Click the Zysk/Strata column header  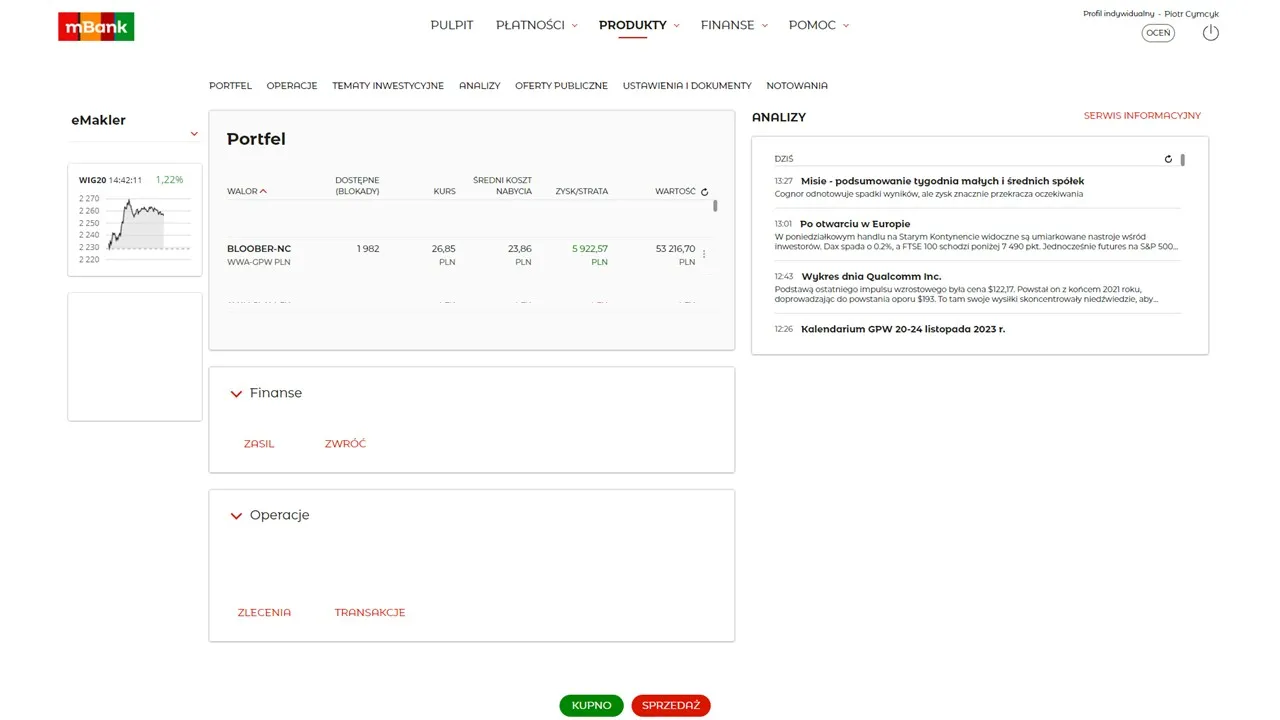(x=581, y=191)
